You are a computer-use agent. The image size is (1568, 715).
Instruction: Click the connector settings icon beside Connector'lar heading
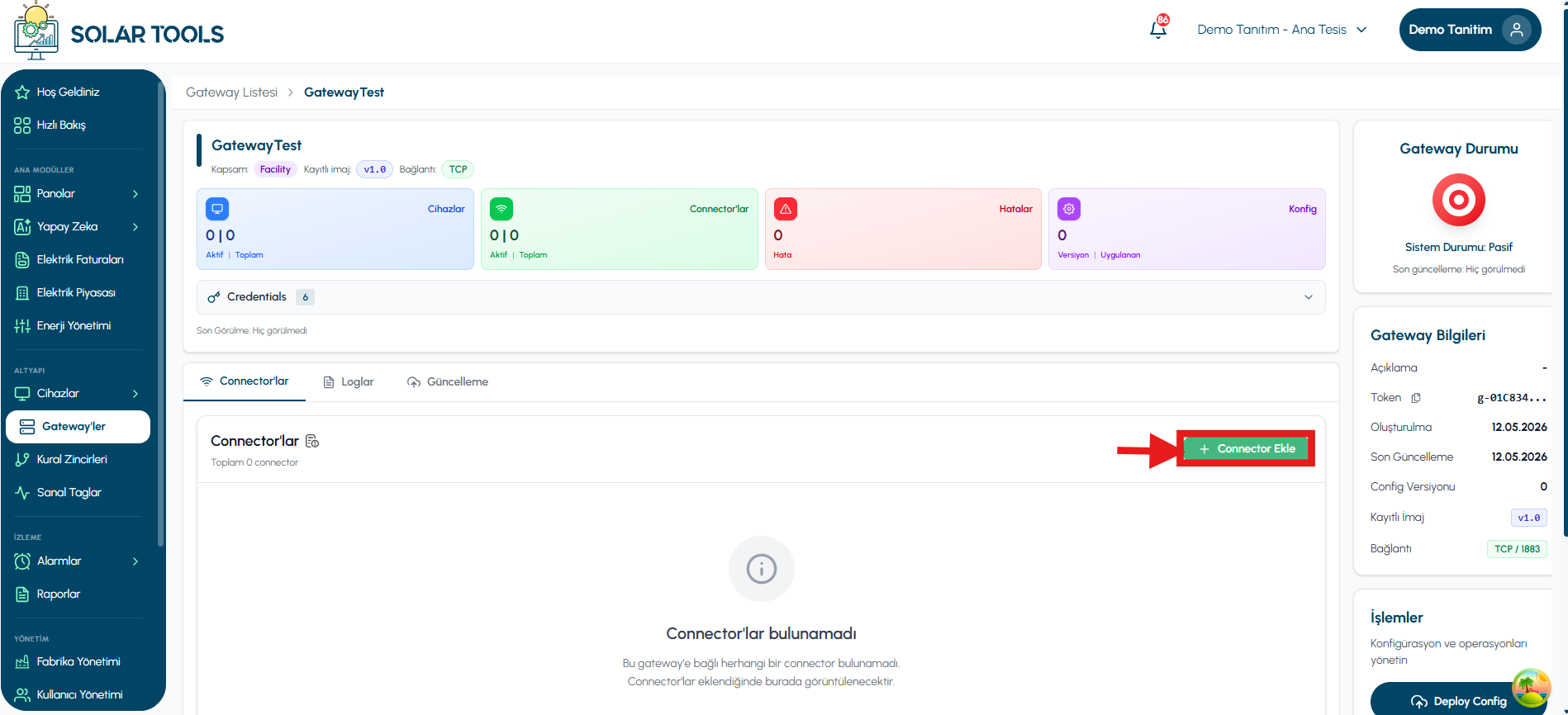point(312,441)
